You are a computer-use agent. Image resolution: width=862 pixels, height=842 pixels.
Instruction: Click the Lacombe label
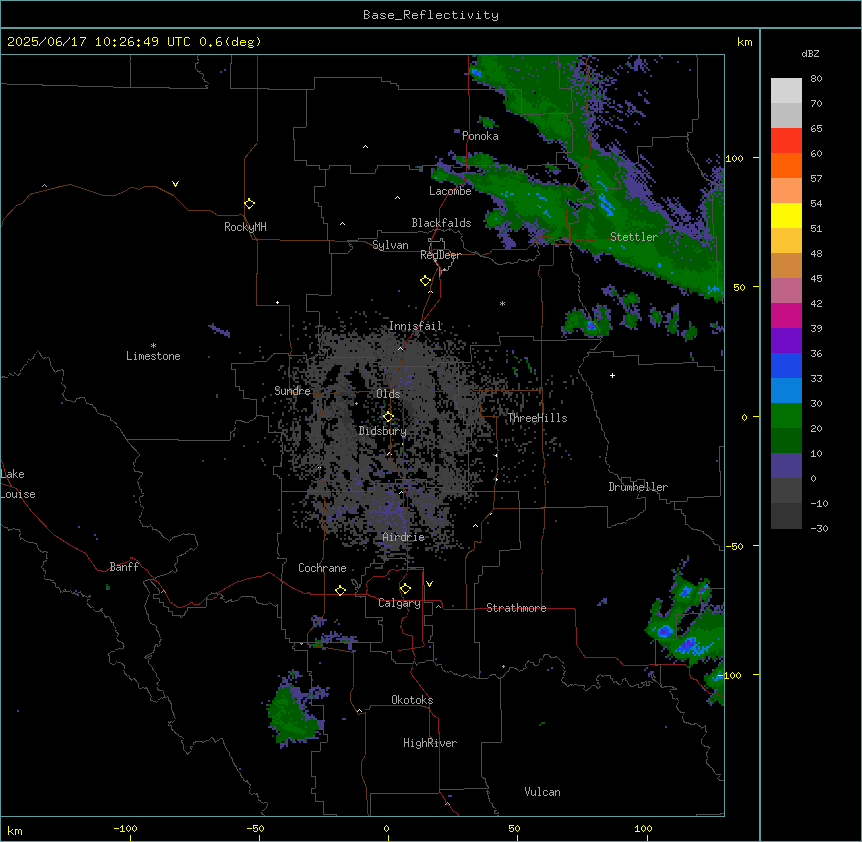(x=450, y=191)
